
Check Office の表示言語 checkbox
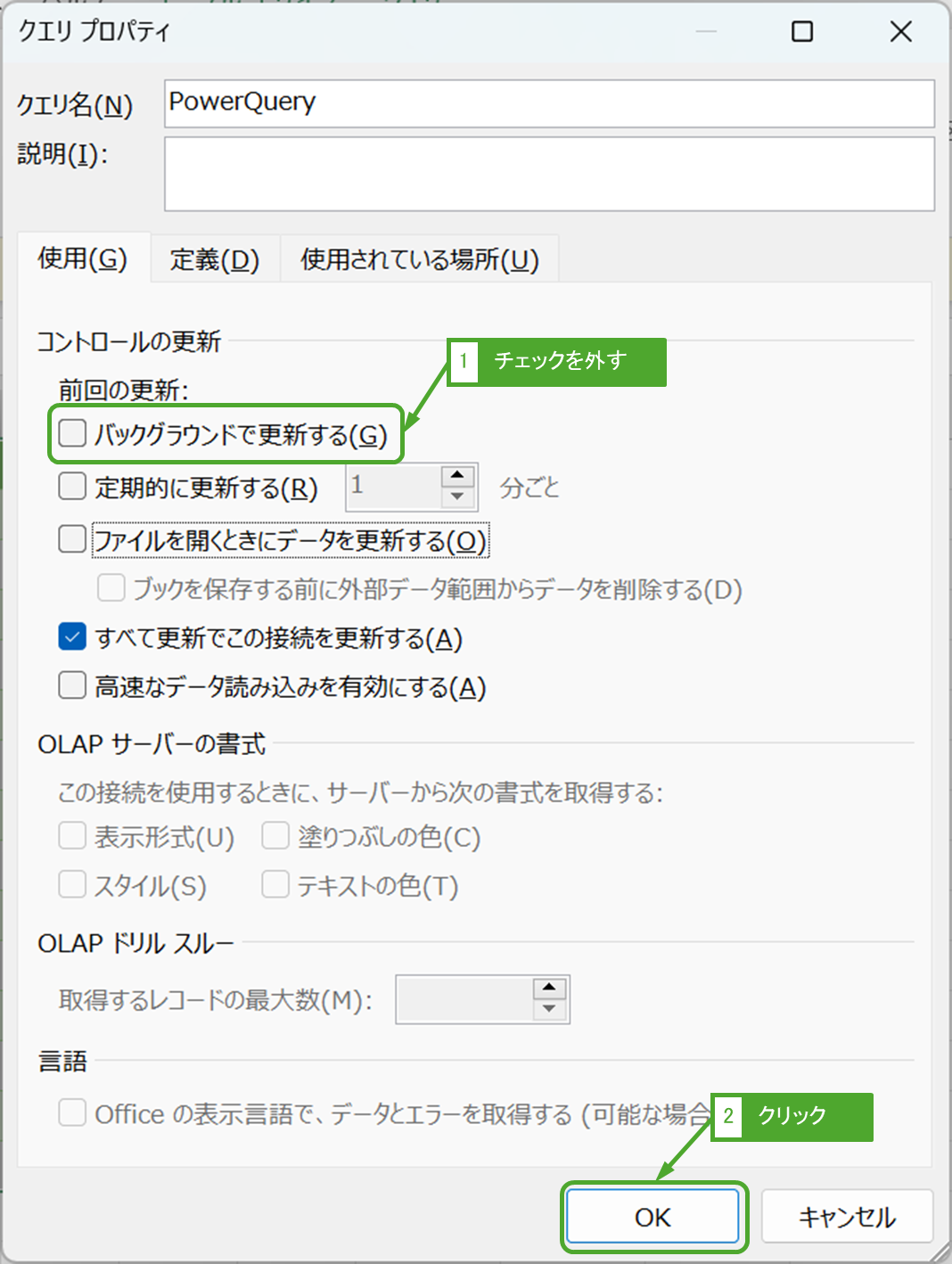71,1112
